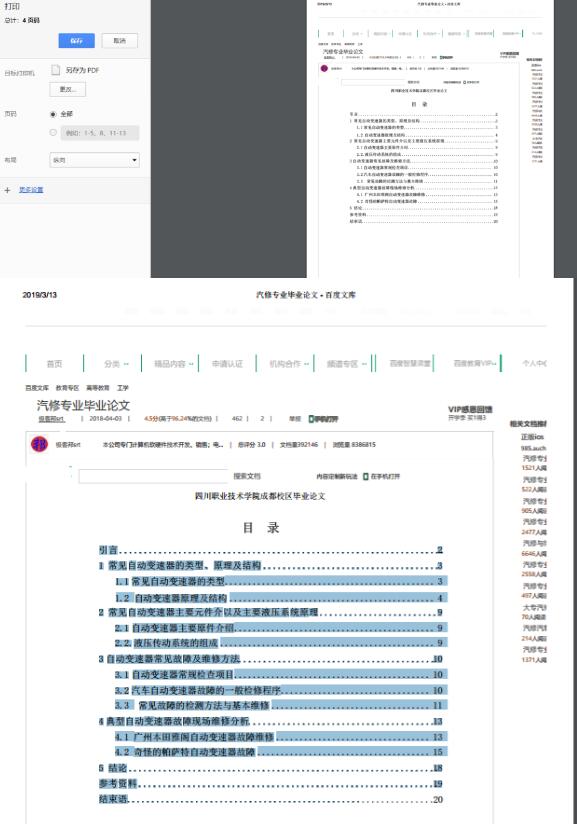Viewport: 577px width, 824px height.
Task: Open 申请认证 tab in enlarged page navigation
Action: point(227,364)
